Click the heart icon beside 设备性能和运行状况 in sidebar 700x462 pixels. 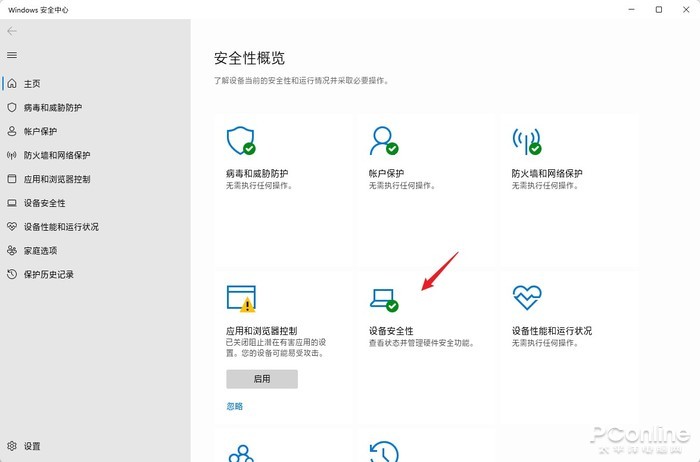[12, 227]
